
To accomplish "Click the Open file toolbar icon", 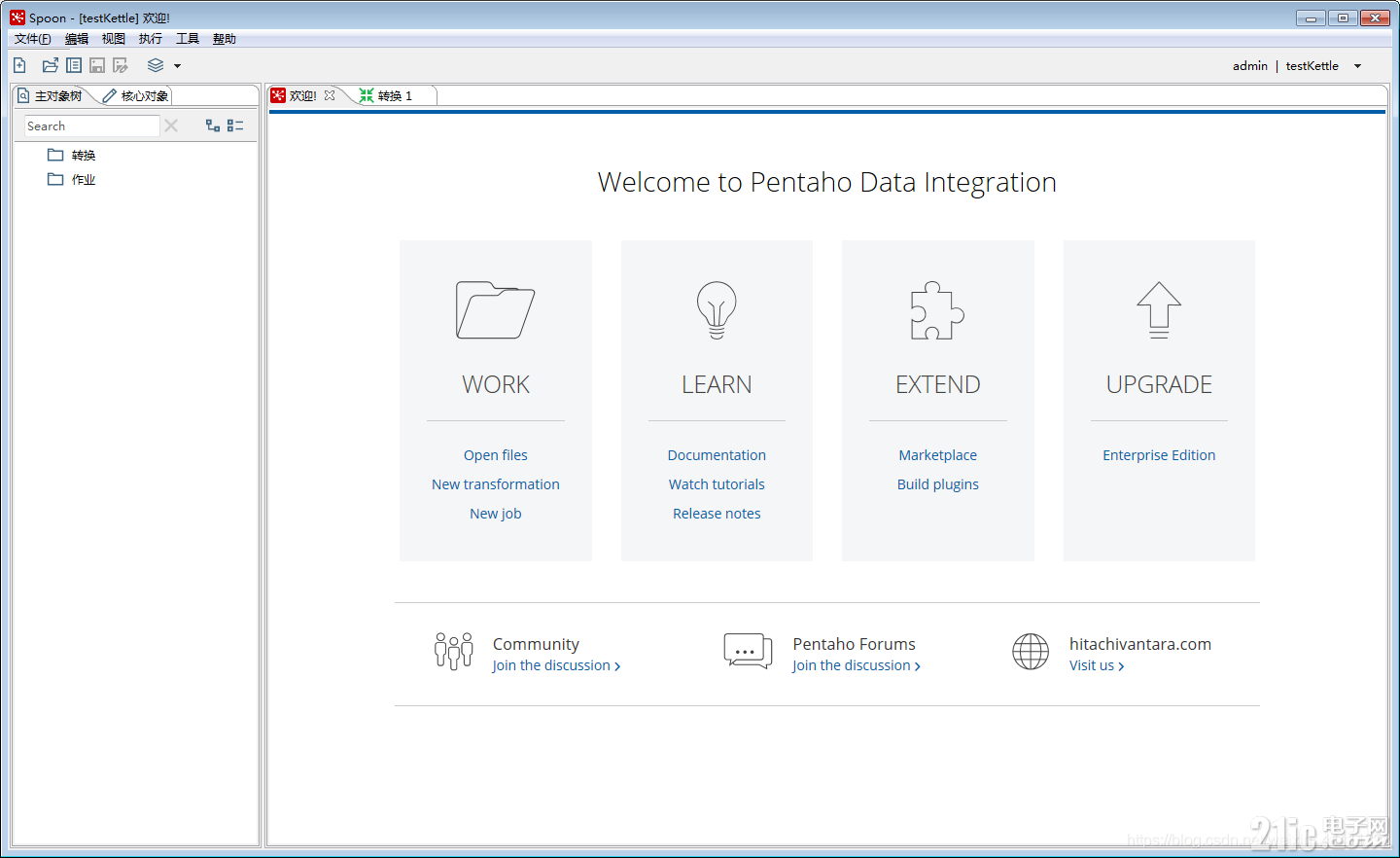I will (51, 65).
